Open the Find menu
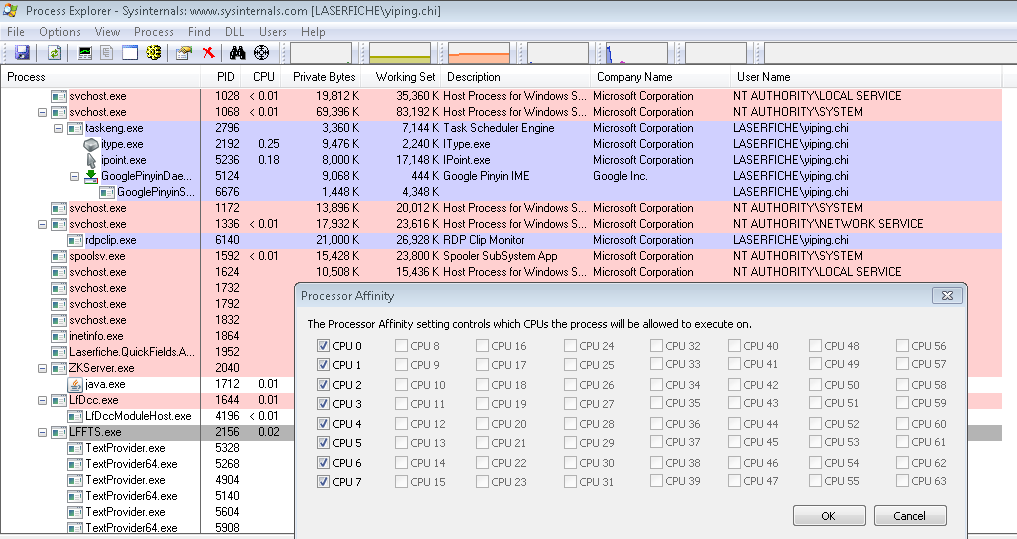The height and width of the screenshot is (539, 1017). click(x=199, y=32)
